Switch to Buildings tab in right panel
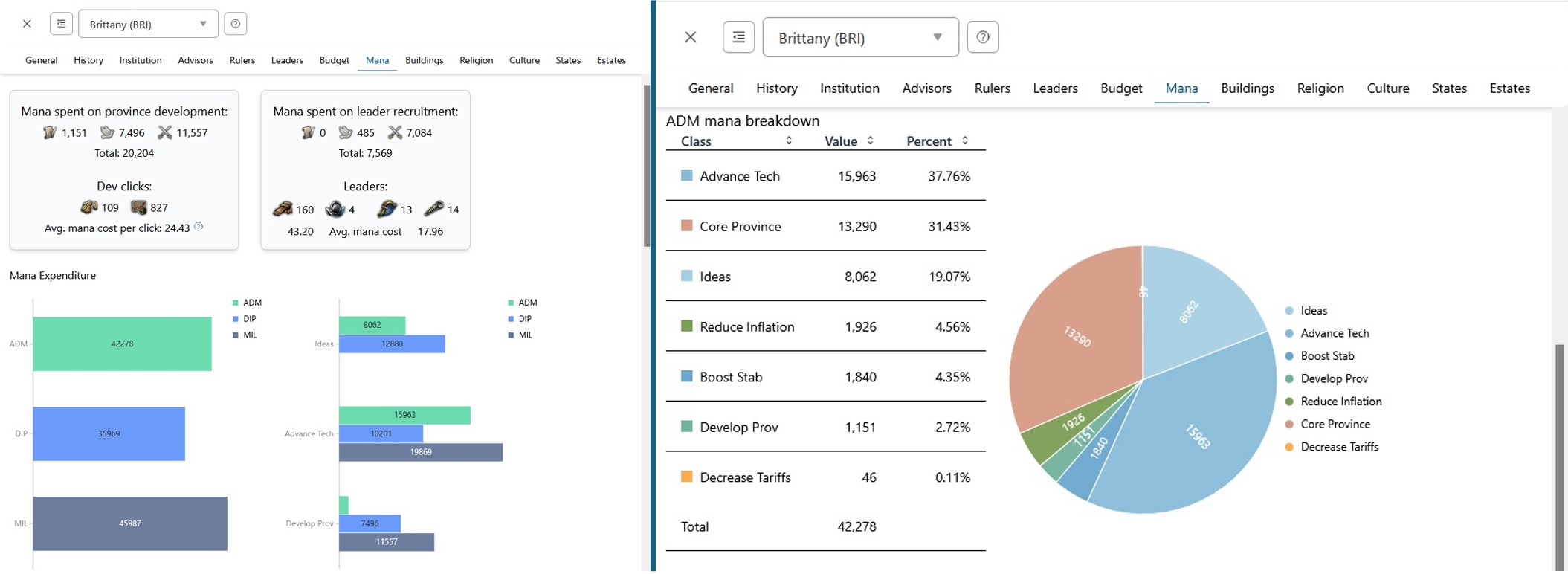This screenshot has height=574, width=1568. click(x=1247, y=88)
